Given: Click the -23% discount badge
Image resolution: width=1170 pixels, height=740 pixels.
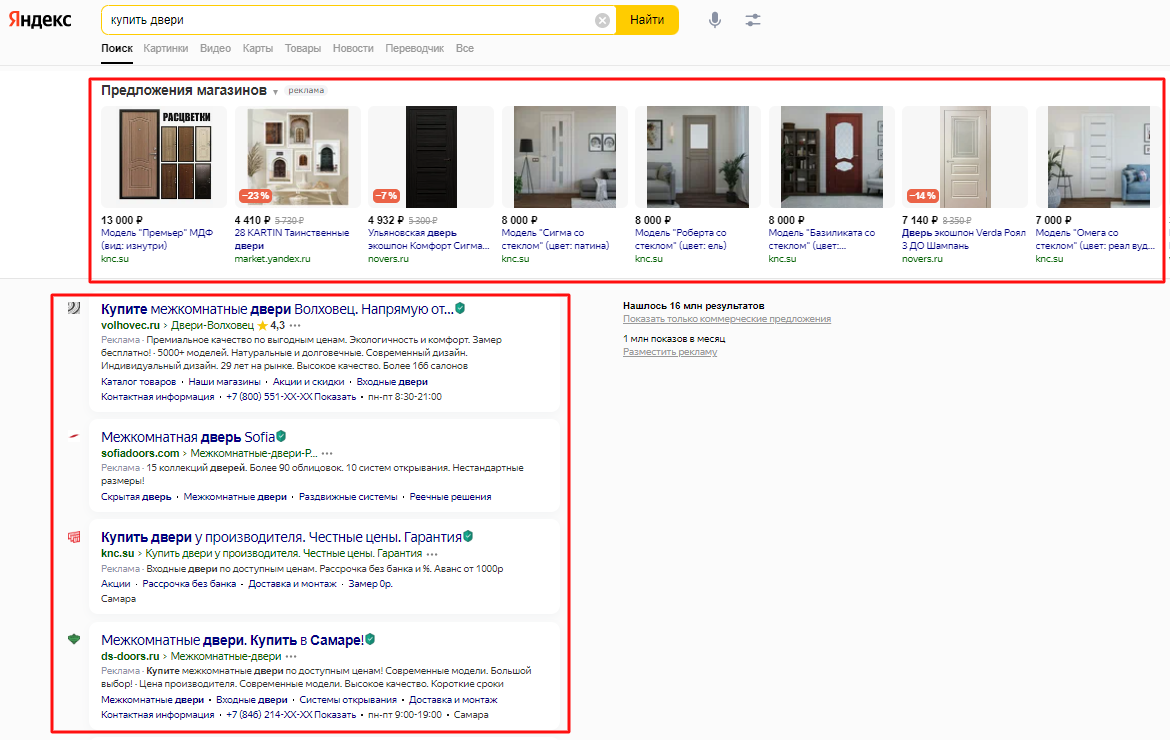Looking at the screenshot, I should 255,195.
